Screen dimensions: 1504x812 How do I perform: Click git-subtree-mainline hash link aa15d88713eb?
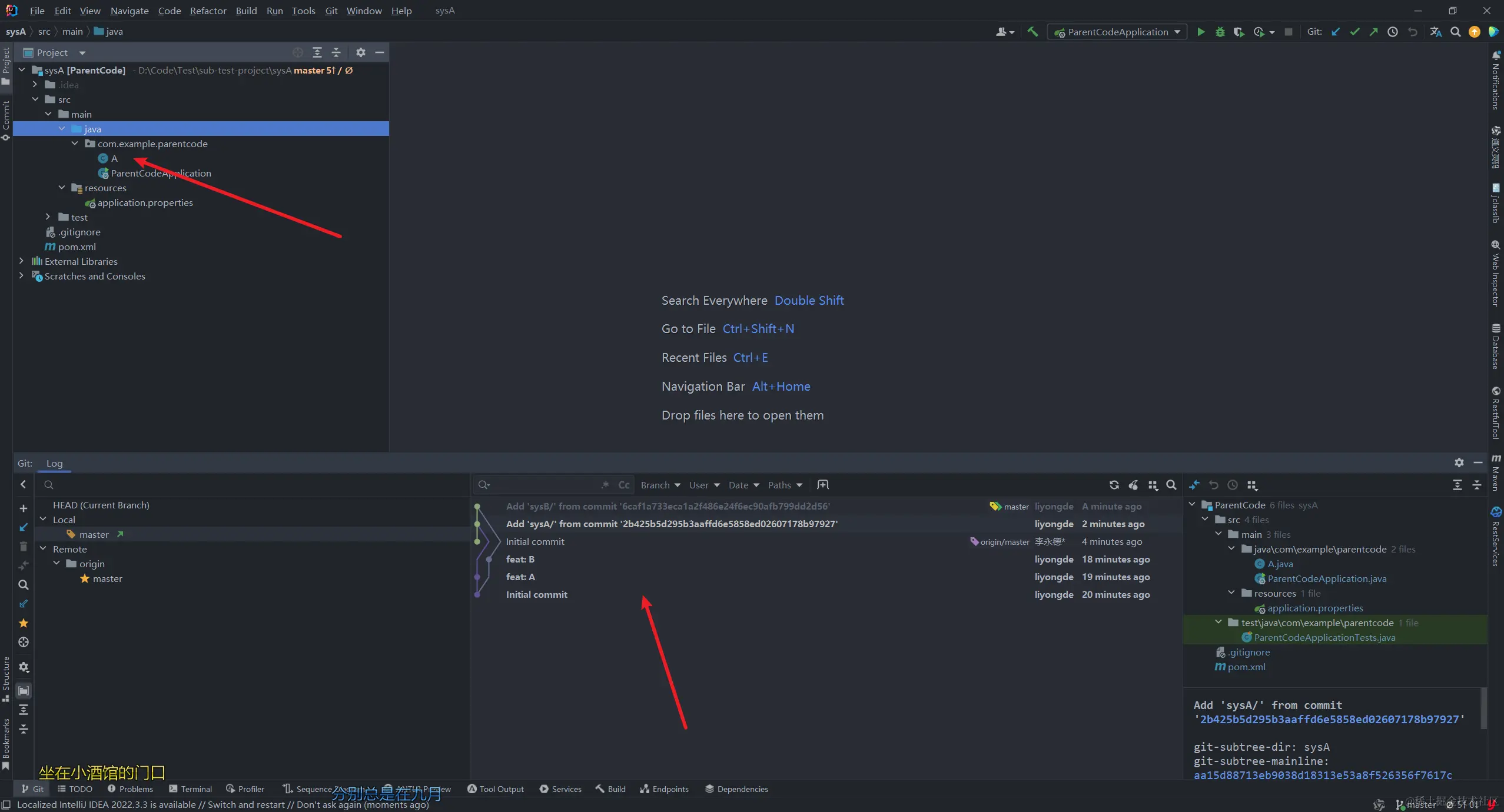1323,775
